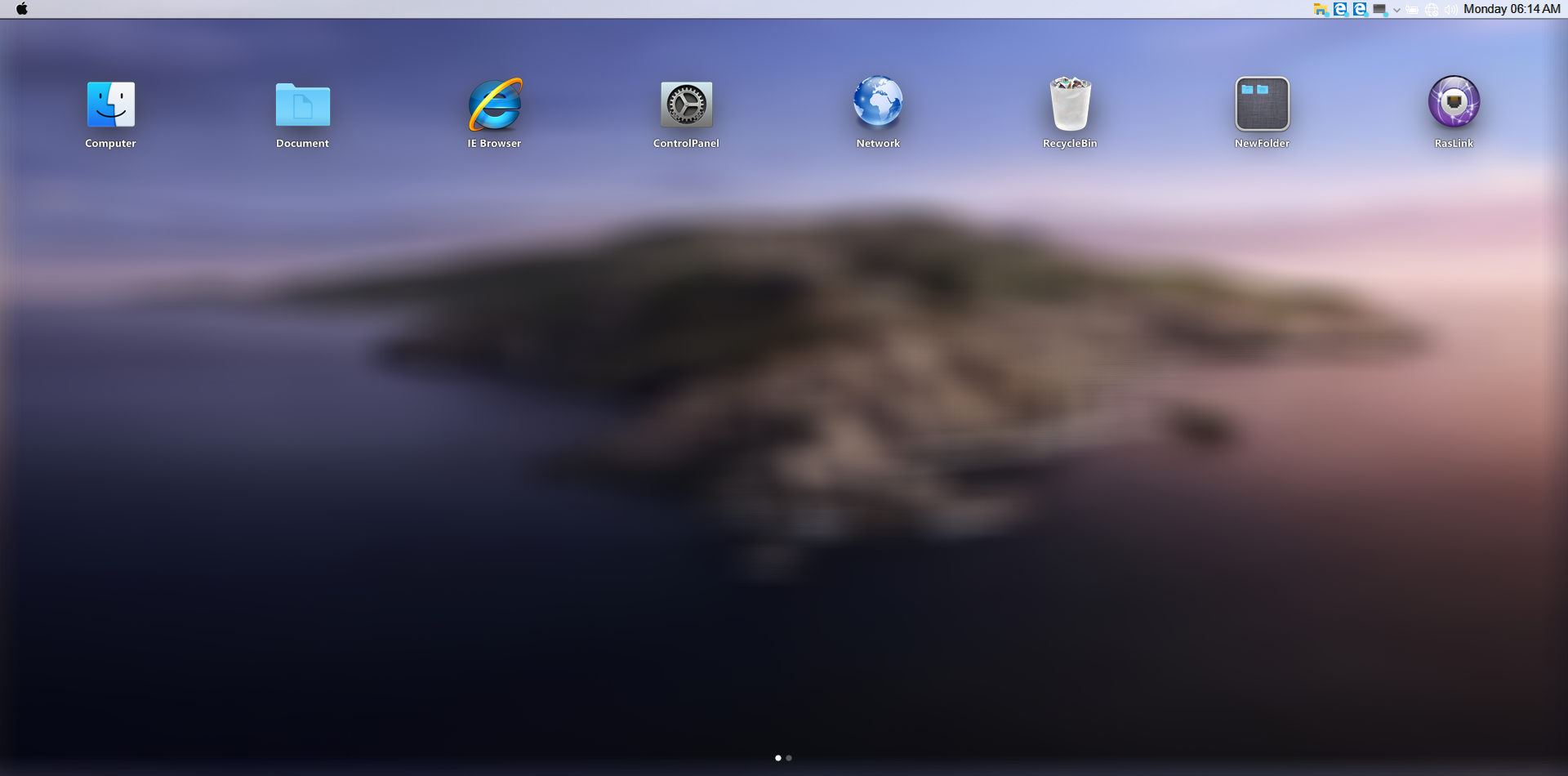The height and width of the screenshot is (776, 1568).
Task: Launch IE Browser from the desktop
Action: 494,105
